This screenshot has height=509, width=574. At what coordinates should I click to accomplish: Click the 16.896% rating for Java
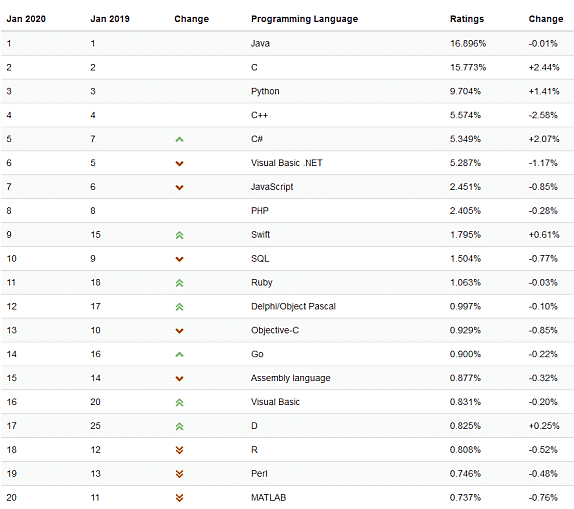tap(468, 44)
